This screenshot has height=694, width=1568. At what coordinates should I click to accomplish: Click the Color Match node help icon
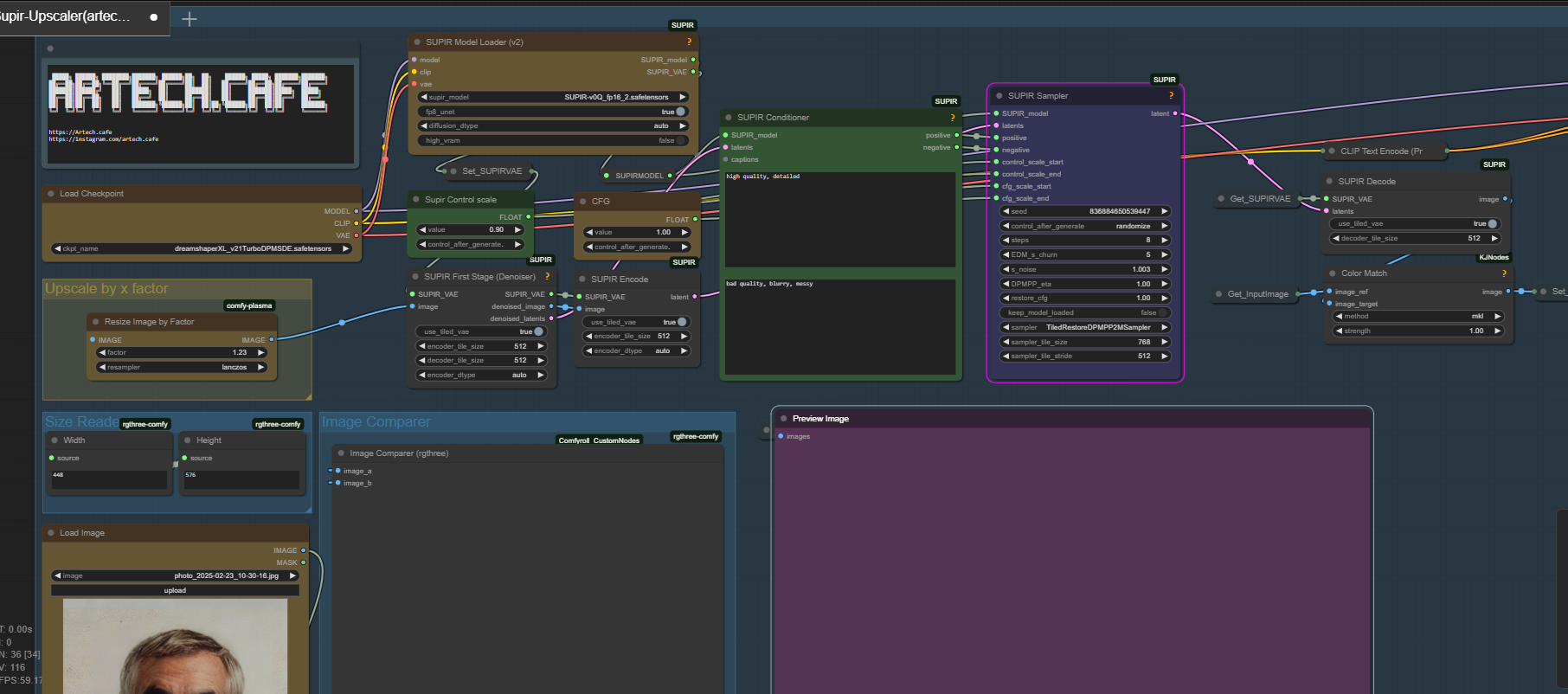click(x=1504, y=273)
